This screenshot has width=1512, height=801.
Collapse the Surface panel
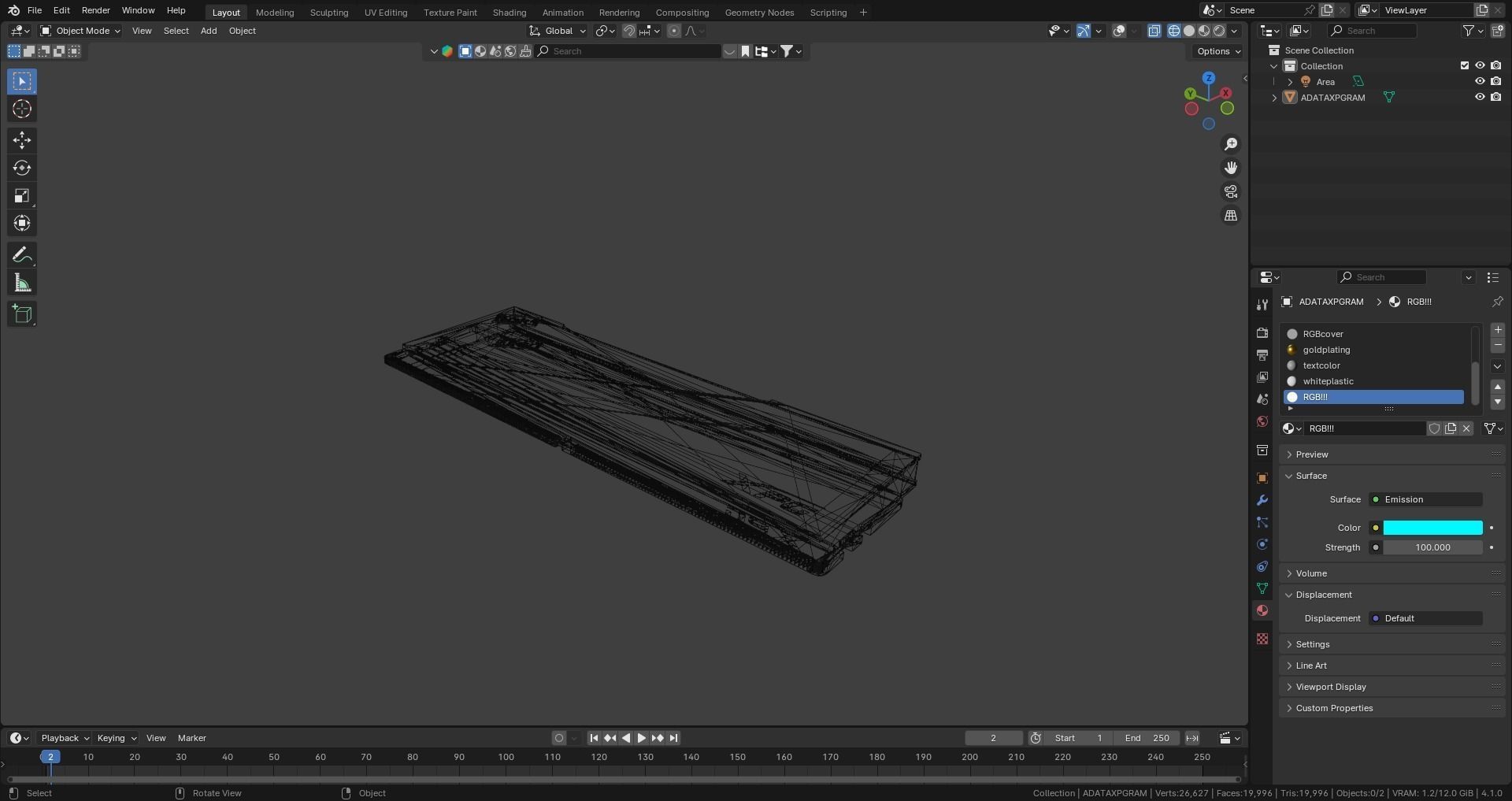click(1311, 476)
